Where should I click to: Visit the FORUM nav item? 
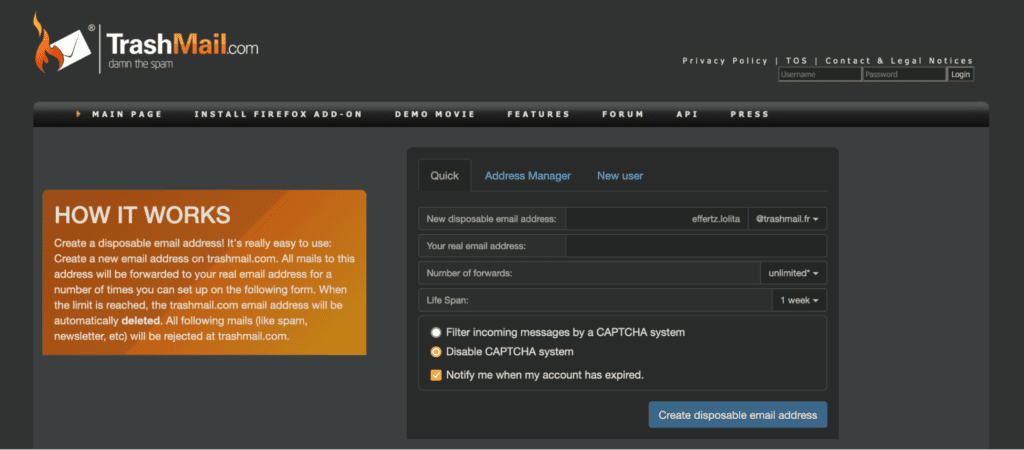point(623,114)
